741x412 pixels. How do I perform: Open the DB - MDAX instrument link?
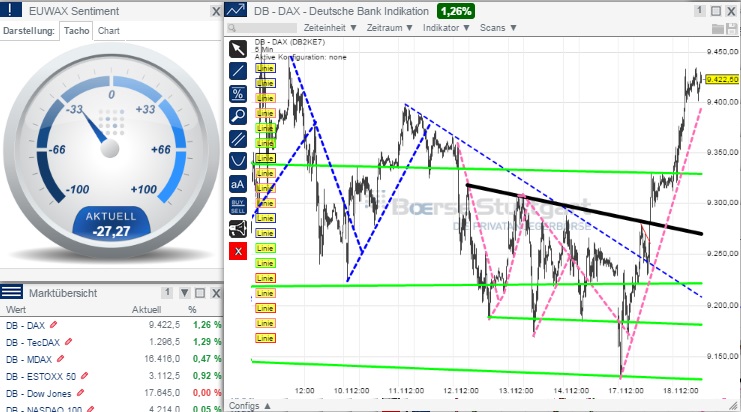tap(29, 360)
